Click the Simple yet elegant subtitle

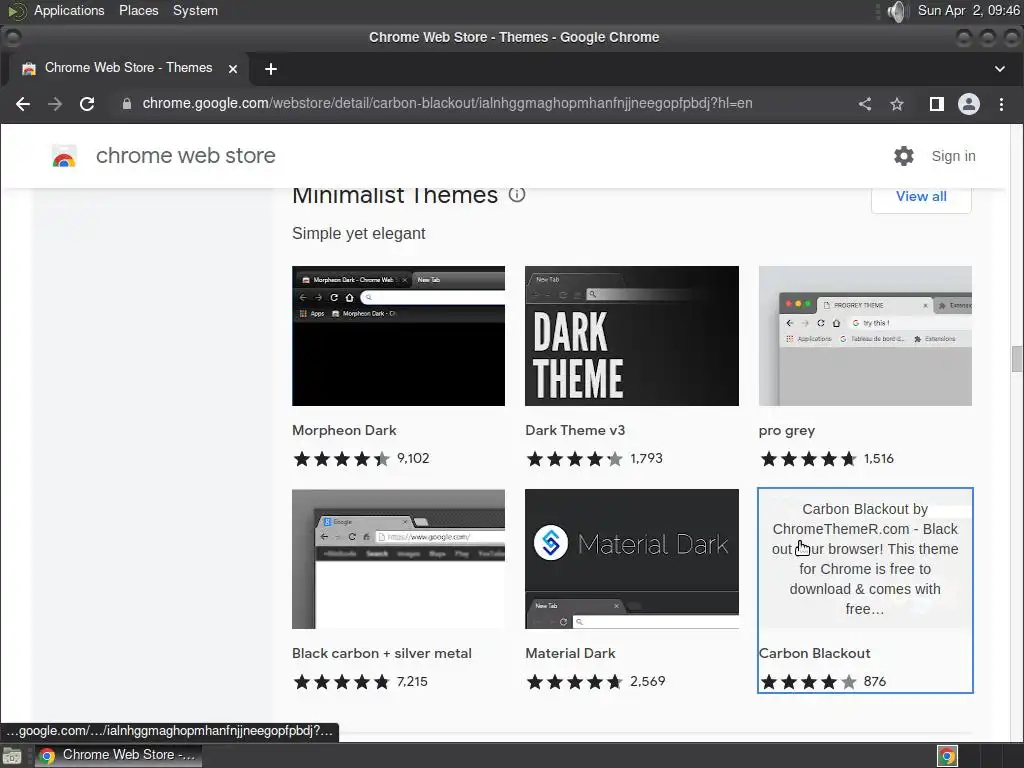359,234
